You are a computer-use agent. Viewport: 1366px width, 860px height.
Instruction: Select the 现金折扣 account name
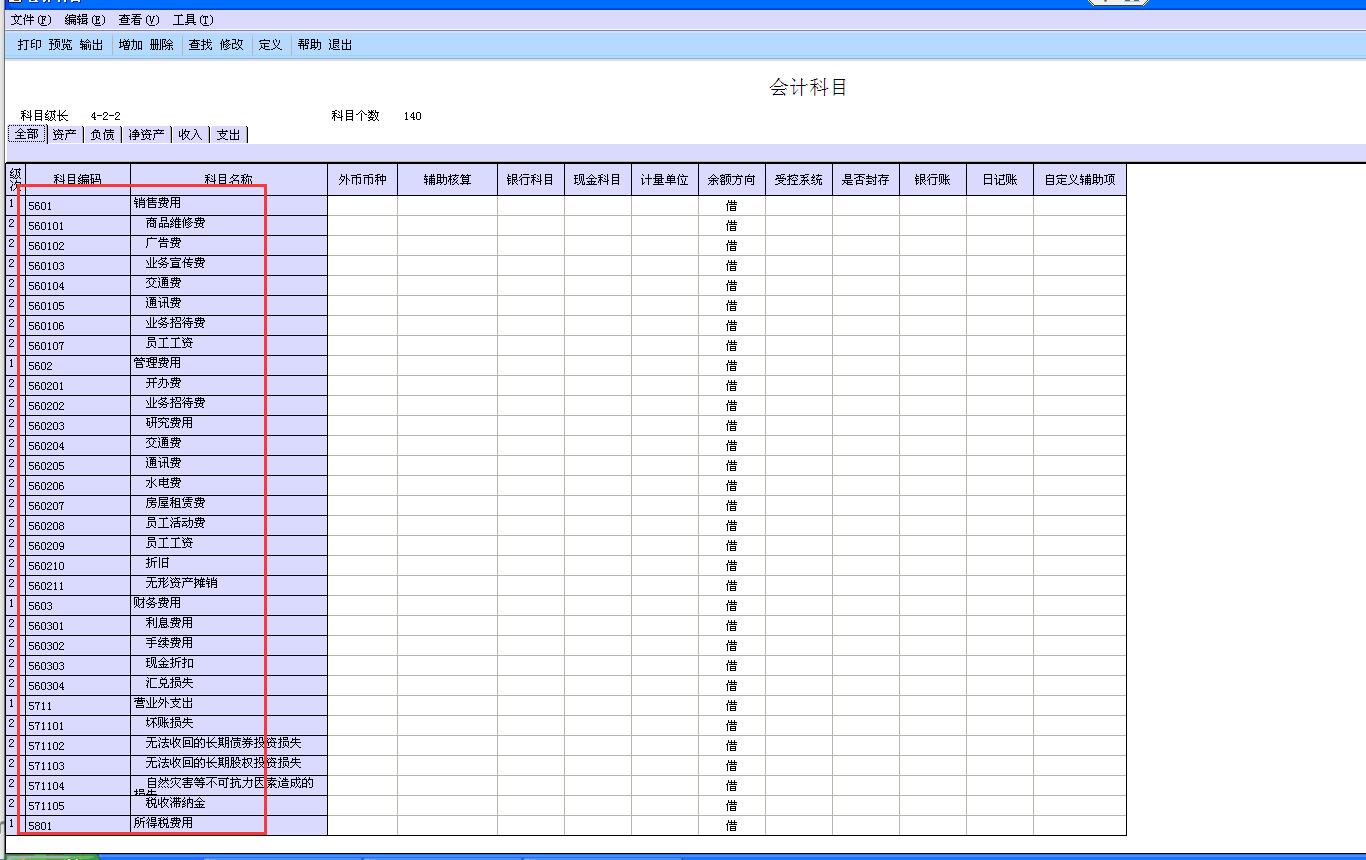(x=169, y=663)
